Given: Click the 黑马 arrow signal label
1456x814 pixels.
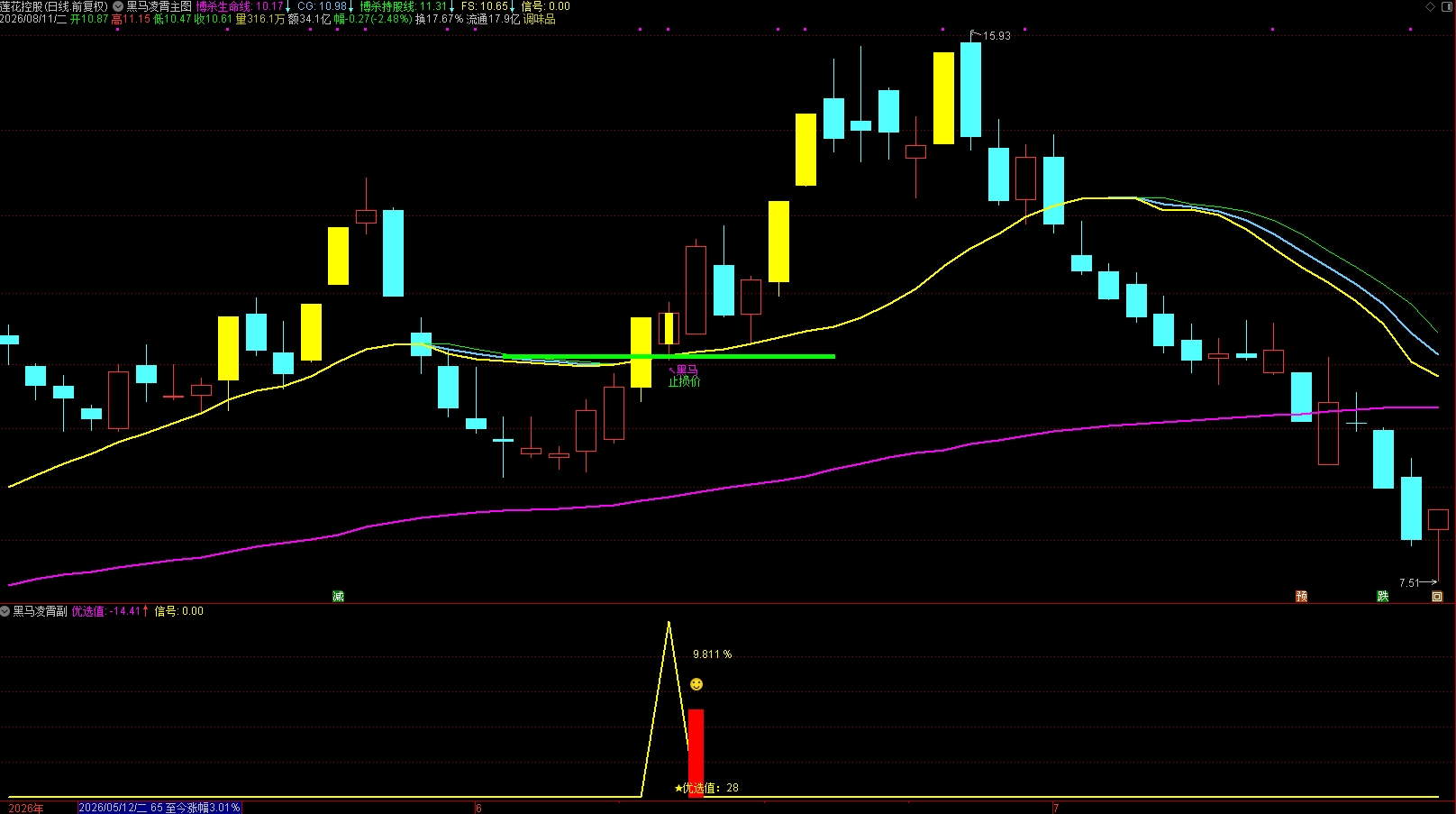Looking at the screenshot, I should tap(683, 370).
